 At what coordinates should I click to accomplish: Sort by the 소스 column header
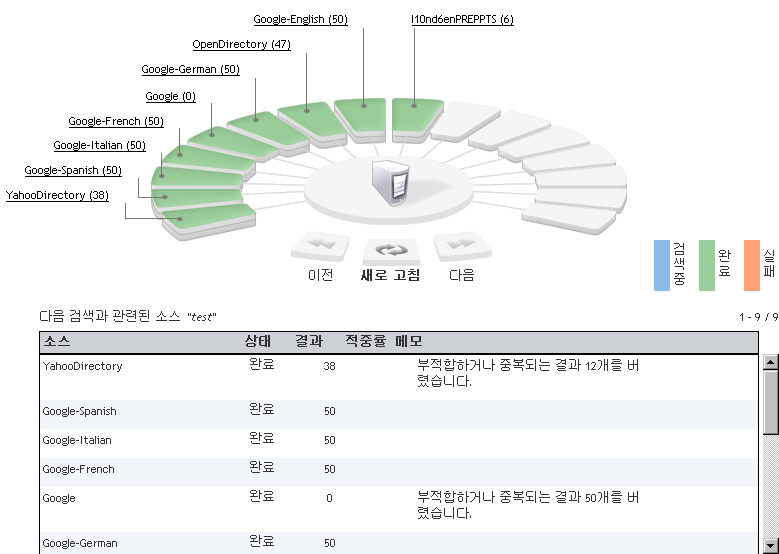coord(56,342)
